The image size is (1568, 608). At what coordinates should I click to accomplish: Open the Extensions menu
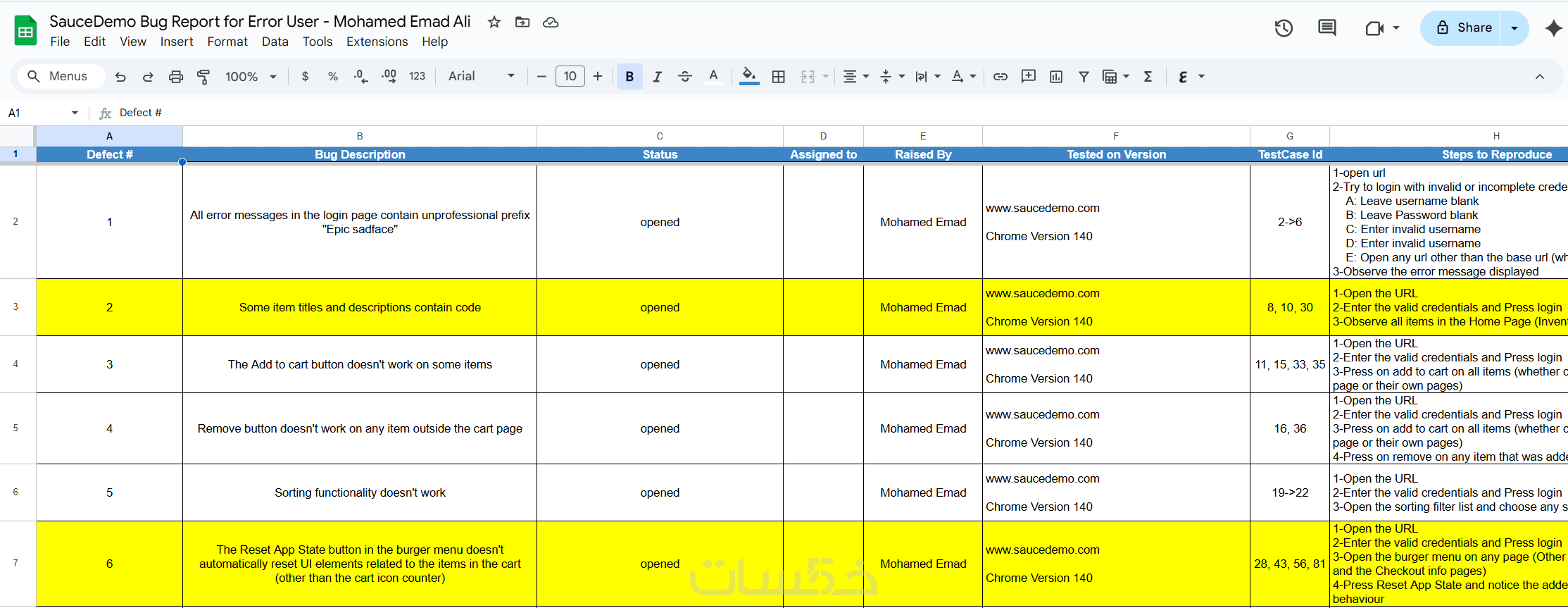(x=377, y=42)
